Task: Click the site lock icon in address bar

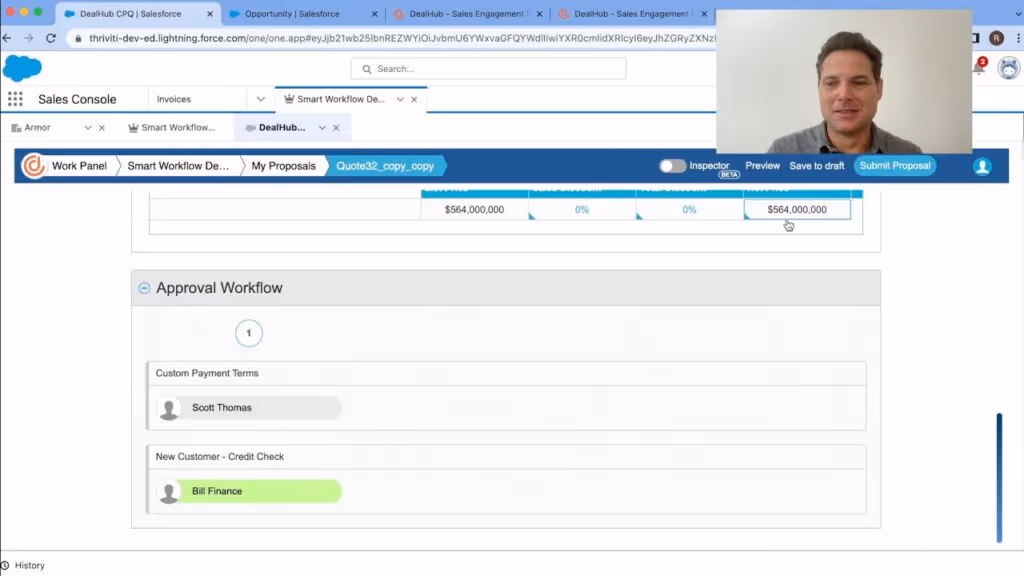Action: (x=78, y=39)
